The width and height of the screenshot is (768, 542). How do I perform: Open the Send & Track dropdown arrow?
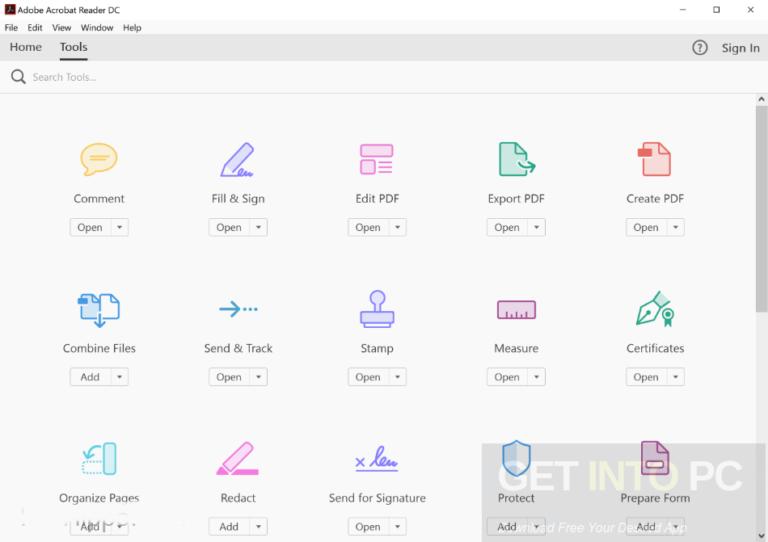pyautogui.click(x=259, y=377)
